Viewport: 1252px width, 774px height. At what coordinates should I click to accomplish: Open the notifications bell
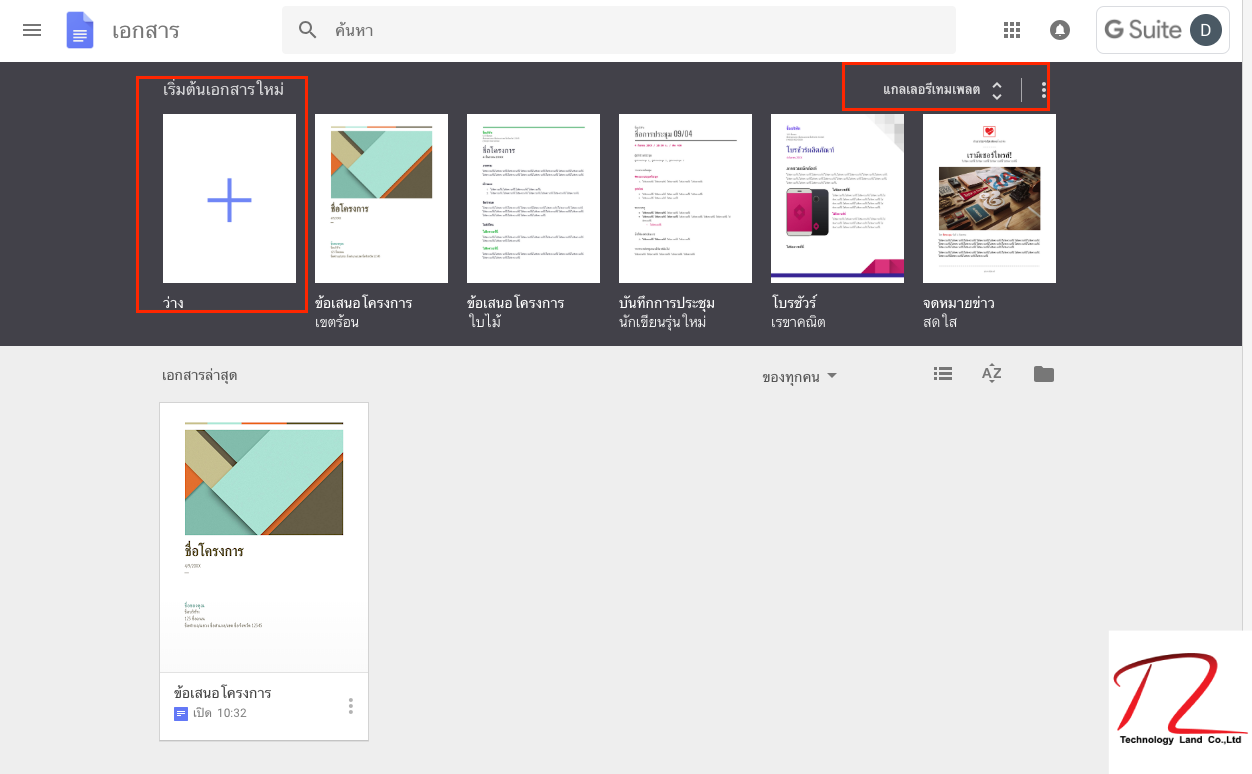[x=1059, y=30]
